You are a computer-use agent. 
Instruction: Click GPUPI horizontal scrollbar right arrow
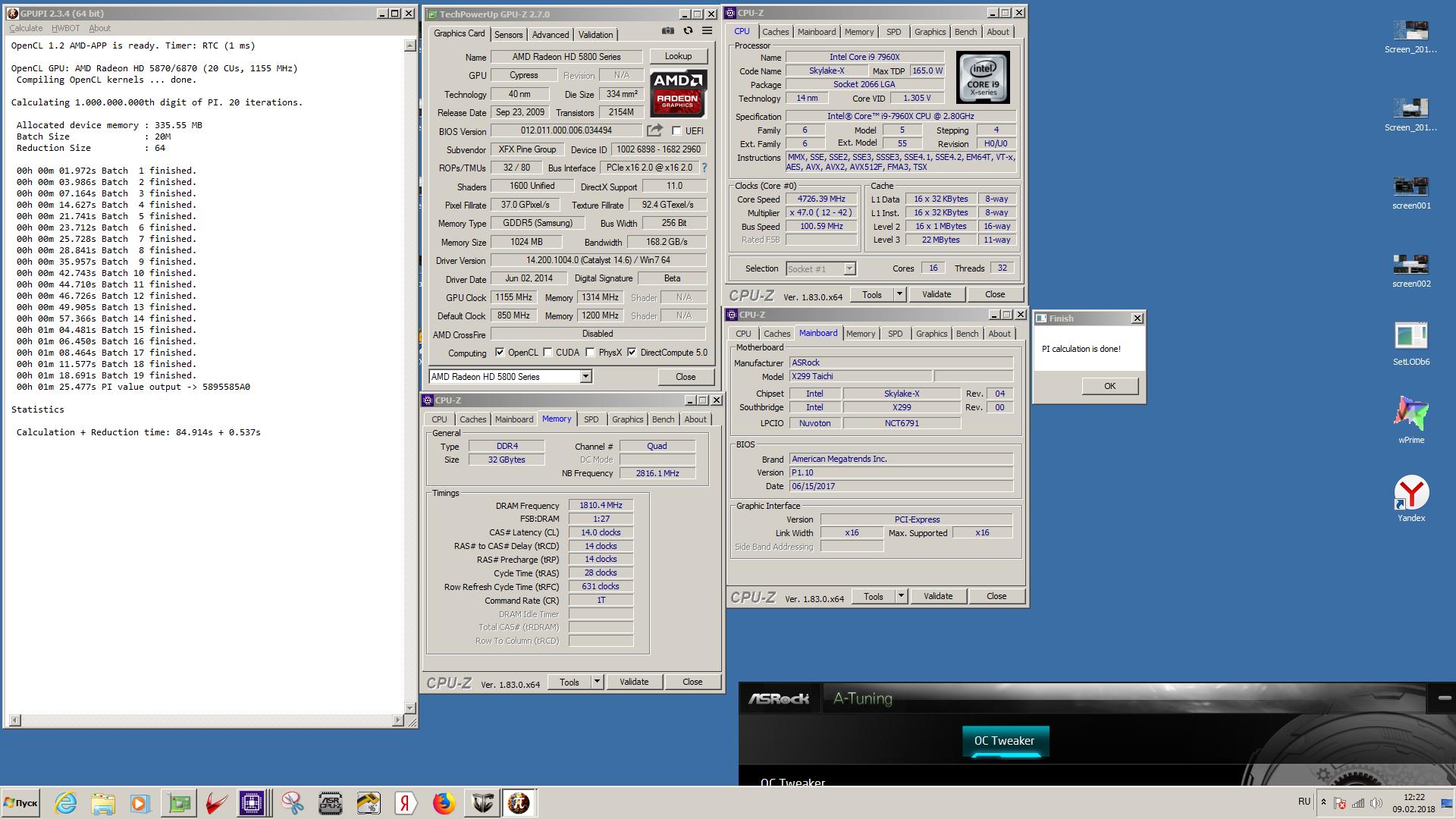coord(398,719)
